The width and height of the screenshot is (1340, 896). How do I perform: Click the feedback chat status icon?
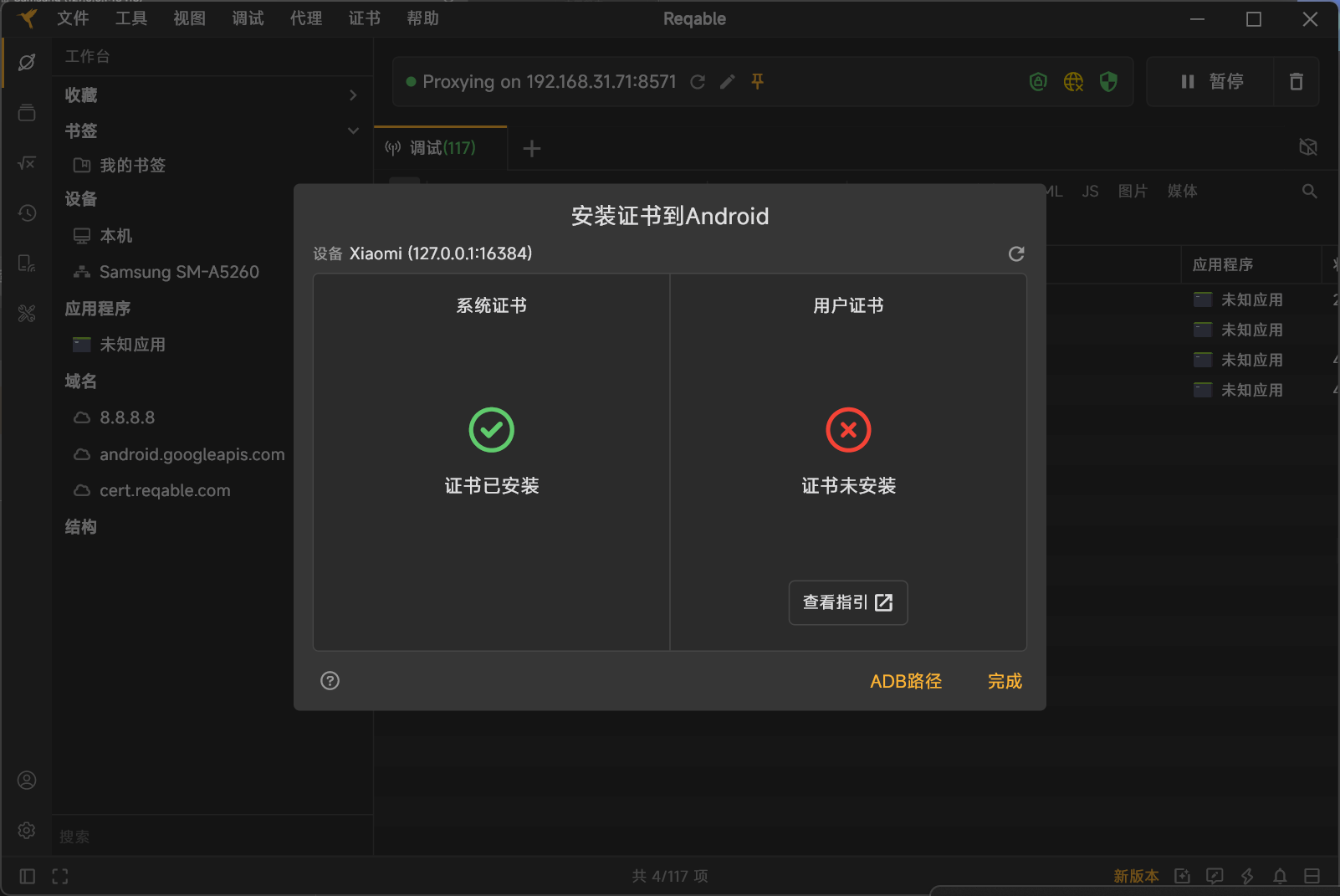1215,877
